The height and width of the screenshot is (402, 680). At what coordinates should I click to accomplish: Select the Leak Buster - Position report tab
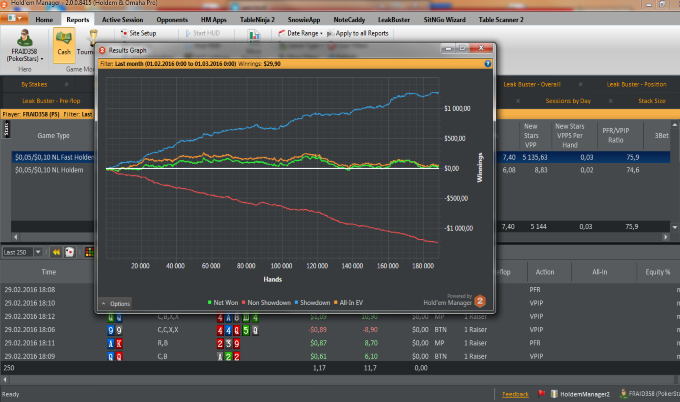(636, 84)
